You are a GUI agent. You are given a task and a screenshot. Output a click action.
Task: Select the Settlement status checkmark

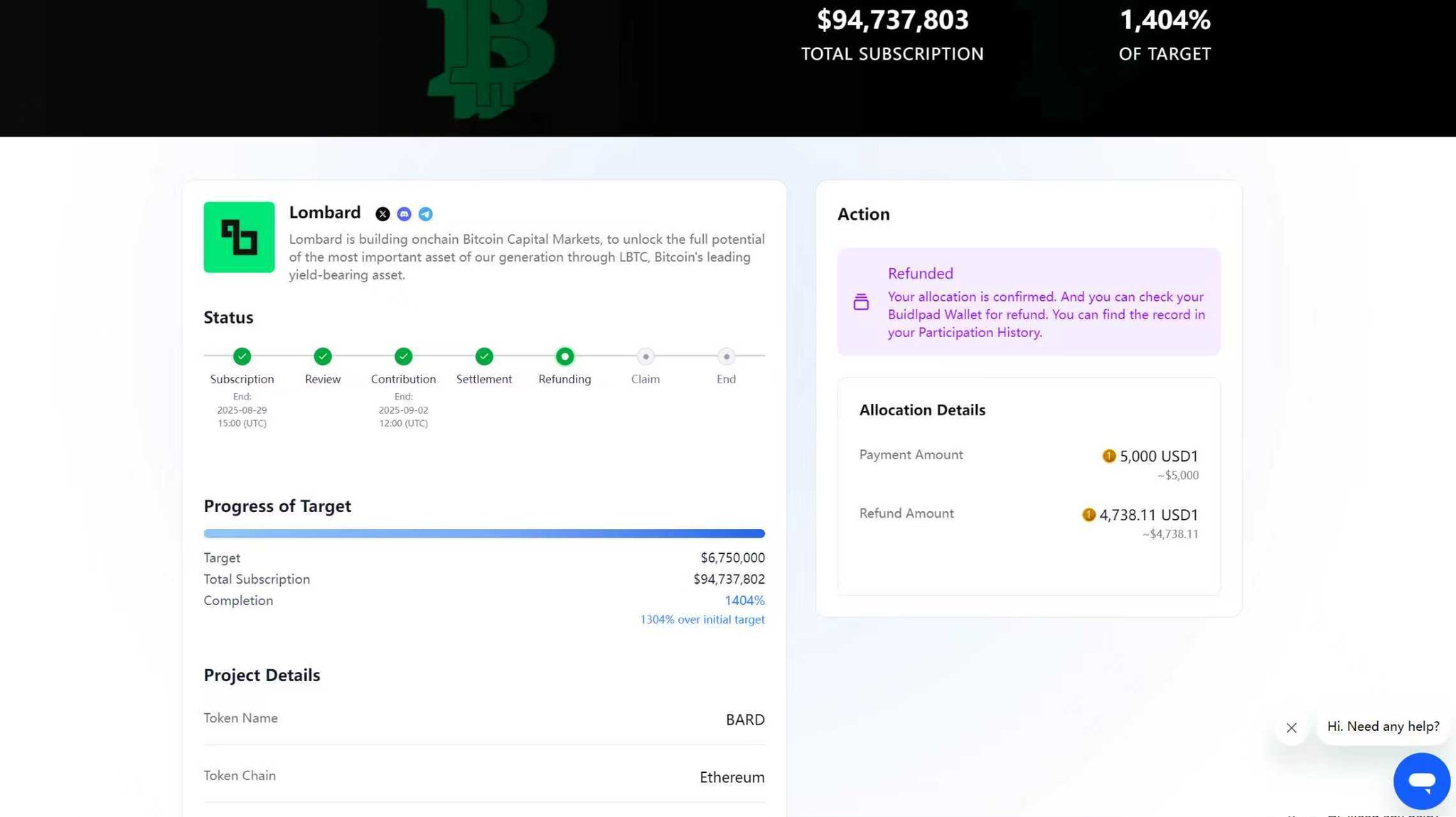pyautogui.click(x=484, y=356)
